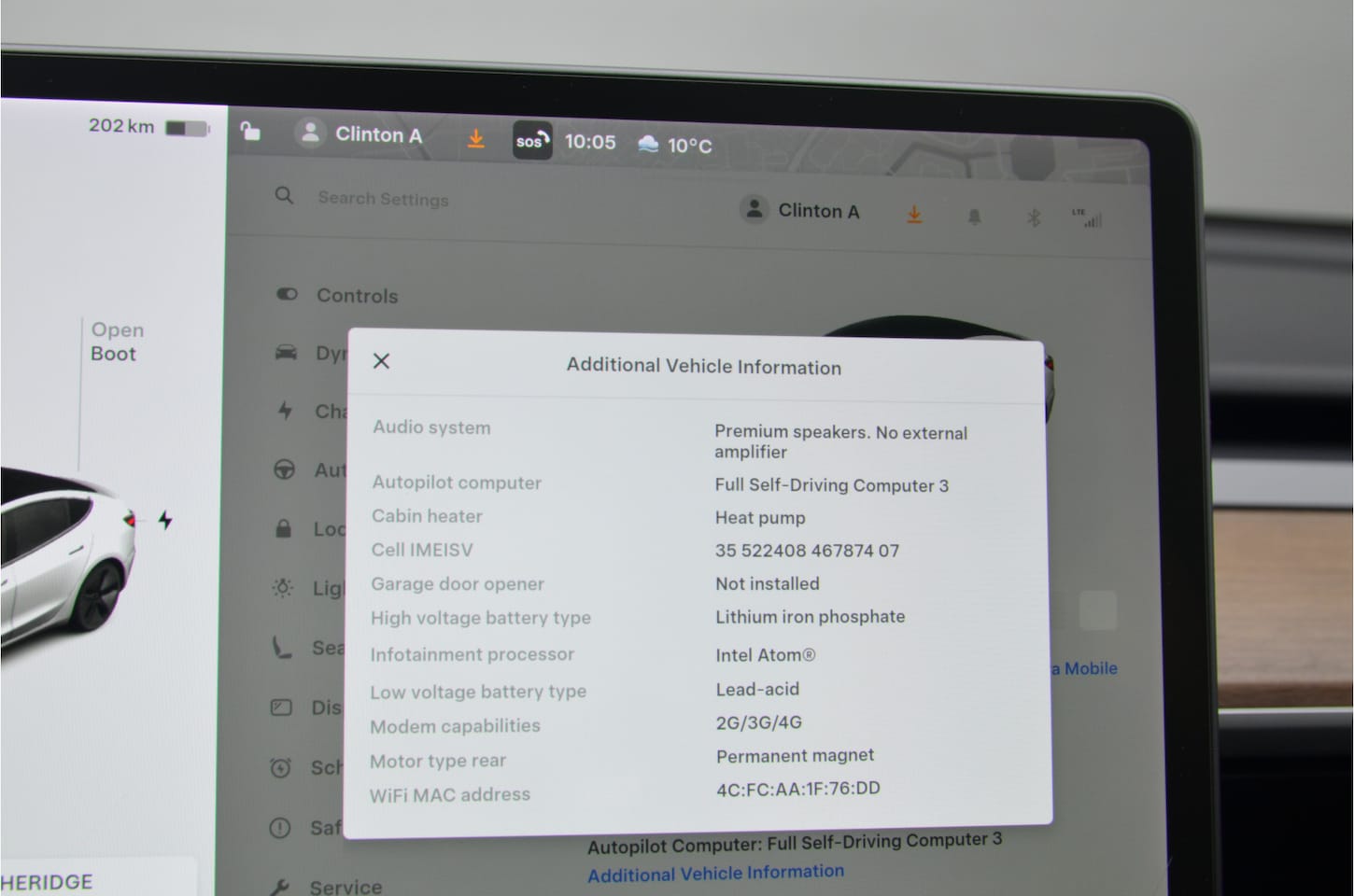
Task: Select the Autopilot steering wheel sidebar icon
Action: (x=284, y=469)
